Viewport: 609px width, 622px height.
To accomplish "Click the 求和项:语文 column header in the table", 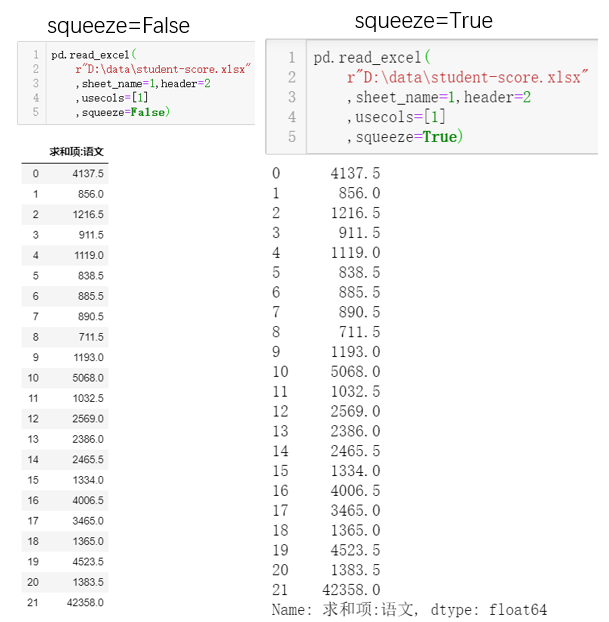I will click(x=77, y=152).
